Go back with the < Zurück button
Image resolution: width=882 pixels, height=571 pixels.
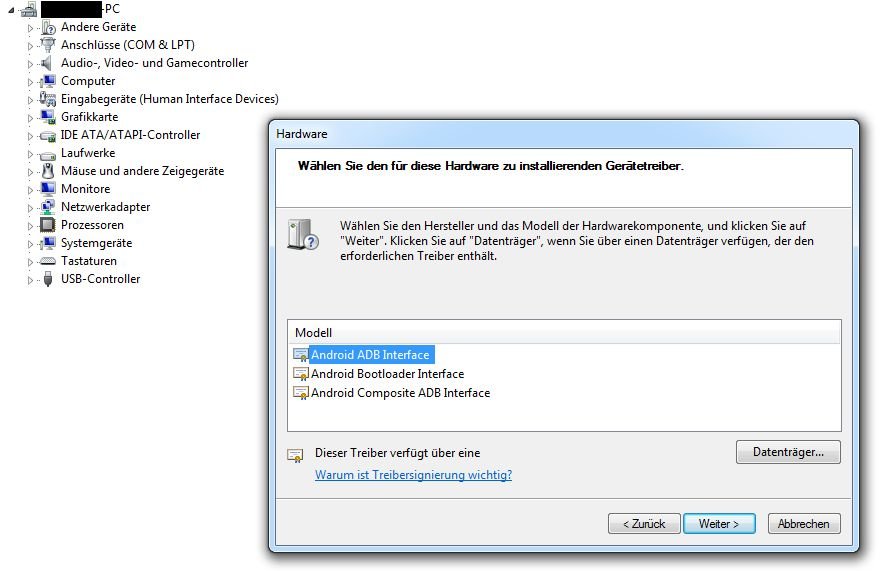644,524
